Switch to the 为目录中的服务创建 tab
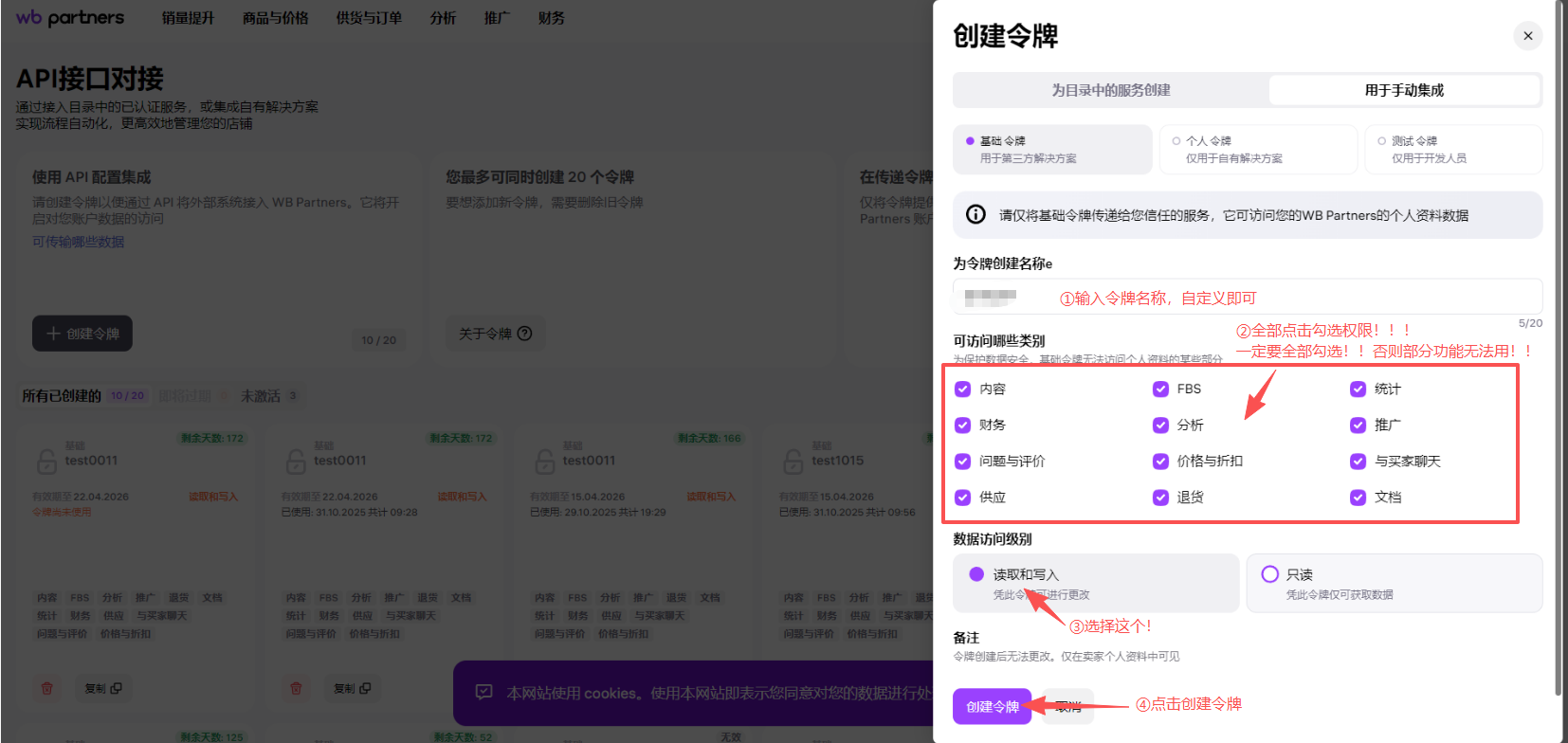Image resolution: width=1568 pixels, height=743 pixels. [x=1111, y=90]
